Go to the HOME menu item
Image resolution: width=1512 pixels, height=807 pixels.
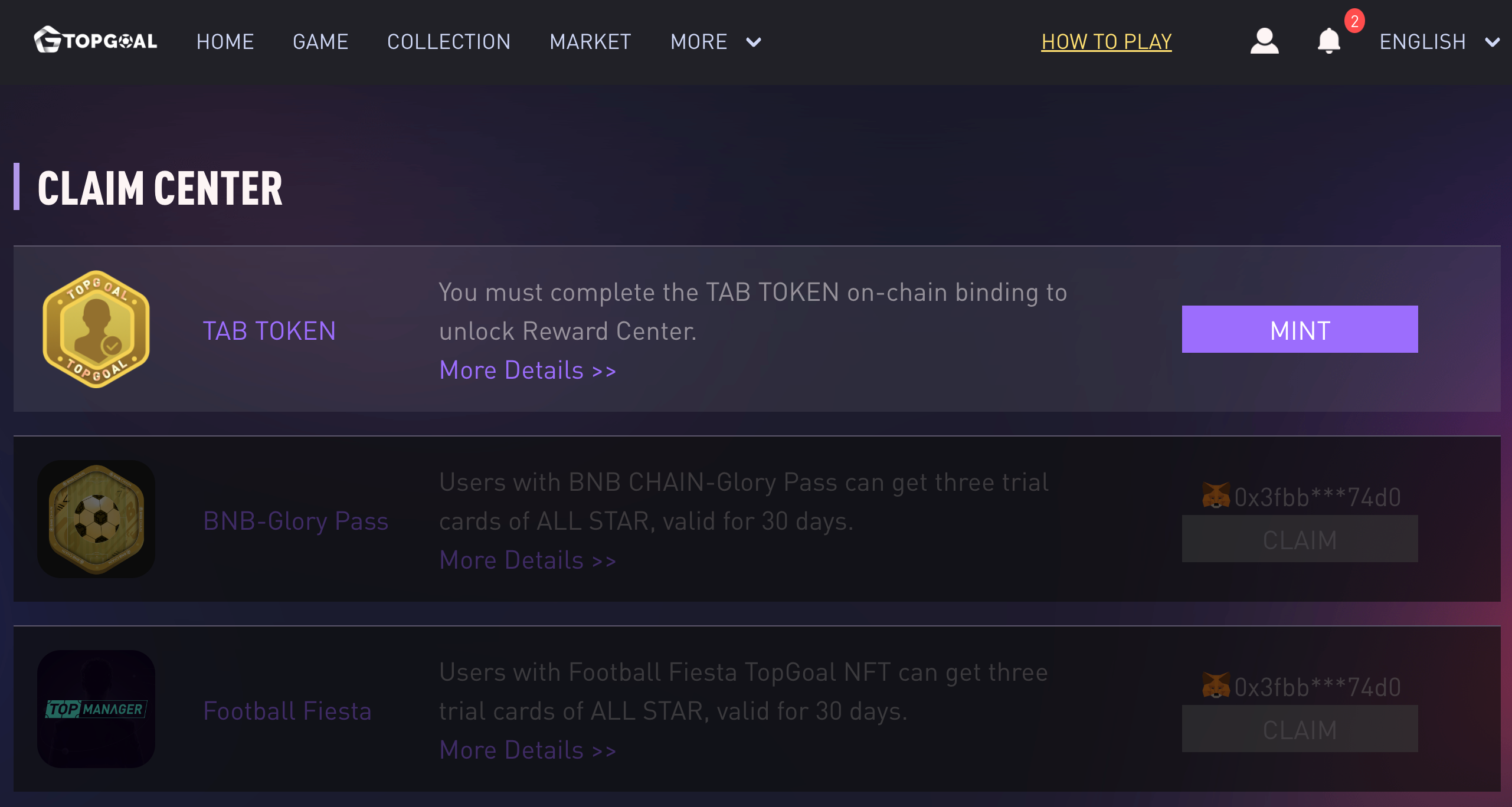click(225, 42)
